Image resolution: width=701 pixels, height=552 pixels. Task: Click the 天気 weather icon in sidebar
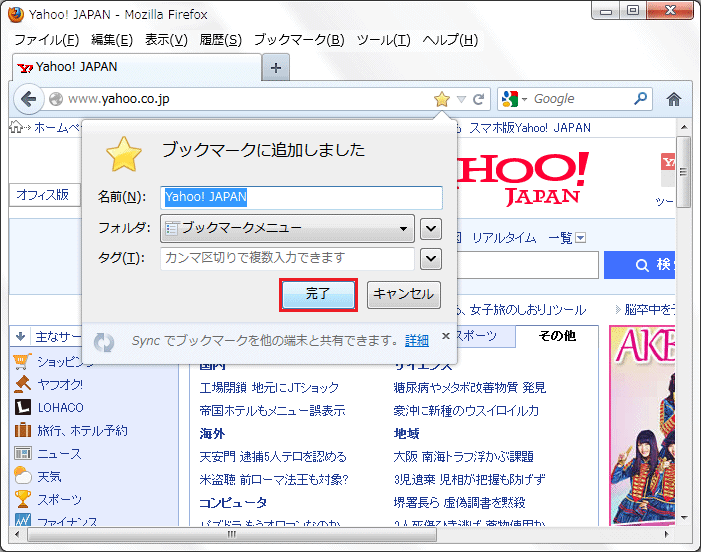click(x=22, y=477)
